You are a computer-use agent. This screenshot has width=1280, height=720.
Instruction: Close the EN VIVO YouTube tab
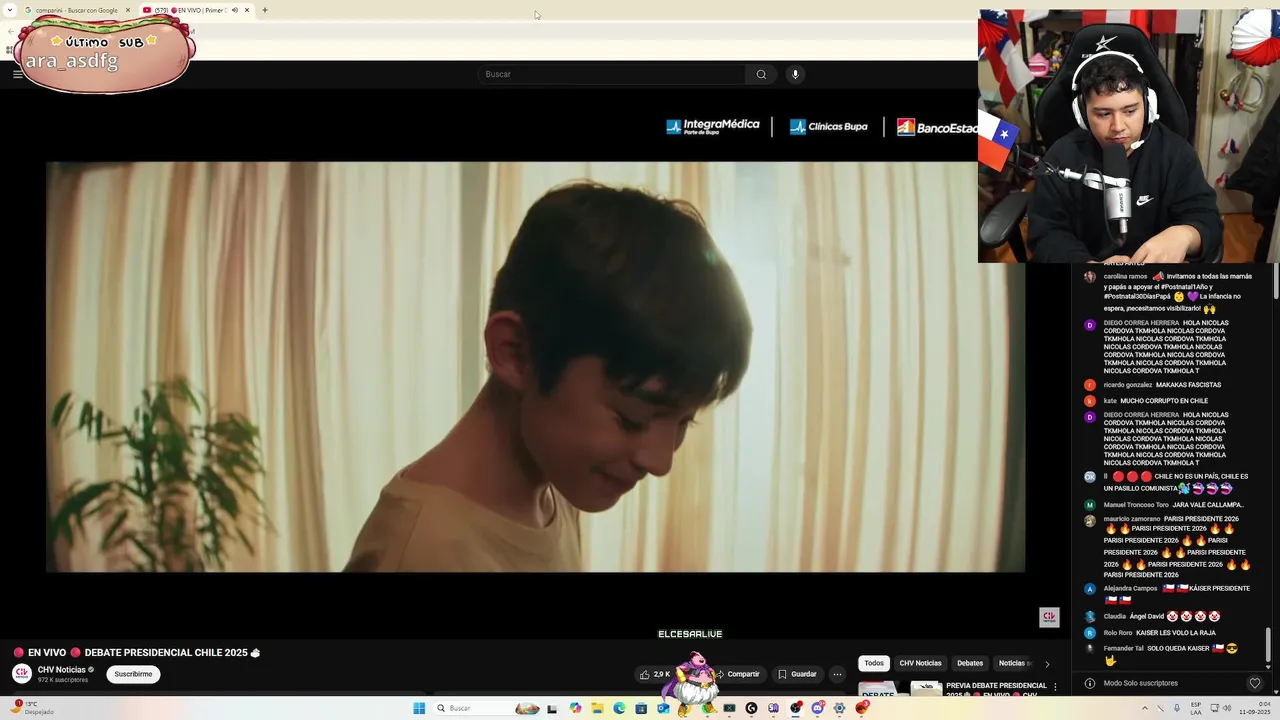[247, 10]
